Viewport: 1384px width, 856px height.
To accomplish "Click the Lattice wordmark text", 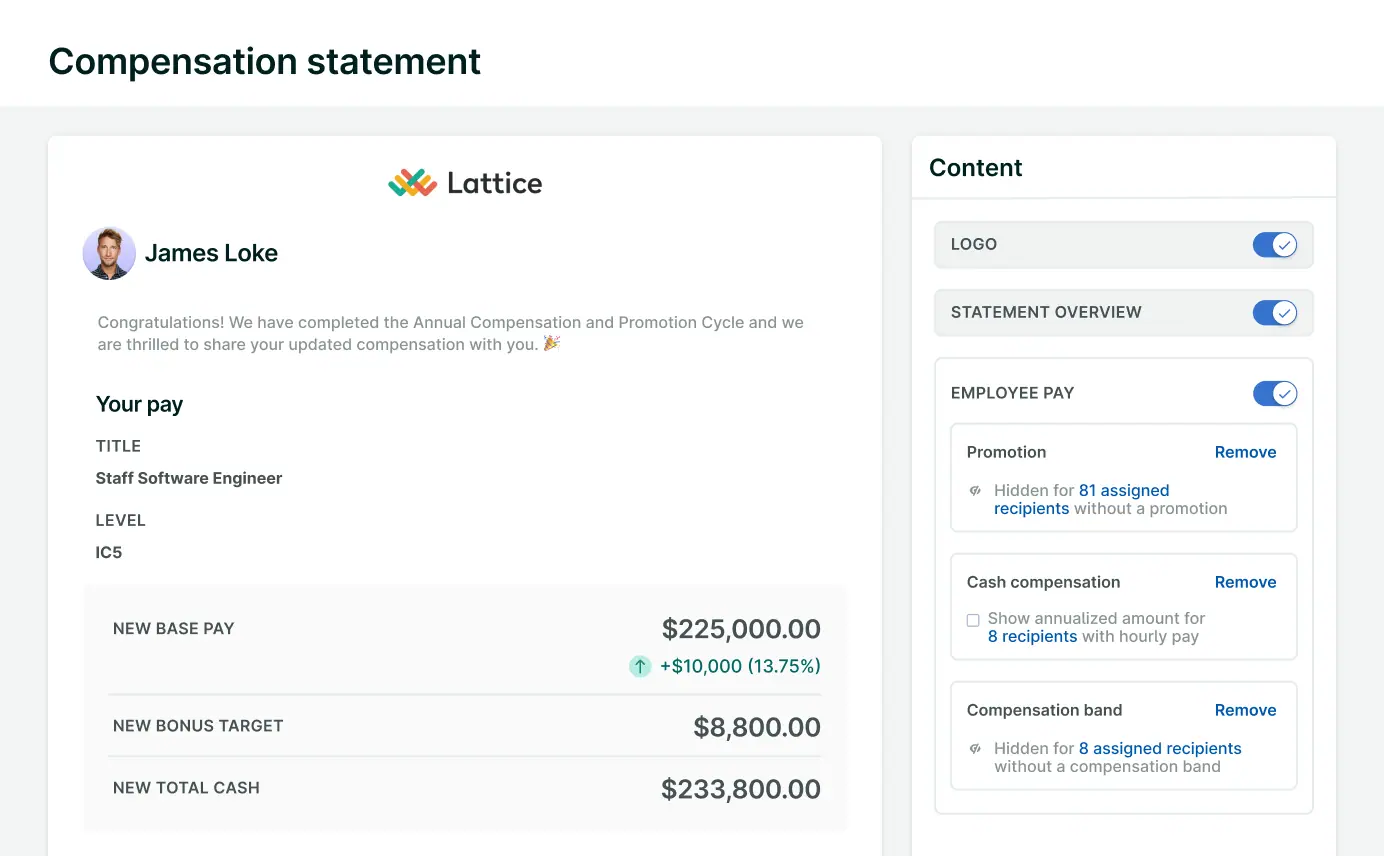I will click(494, 183).
